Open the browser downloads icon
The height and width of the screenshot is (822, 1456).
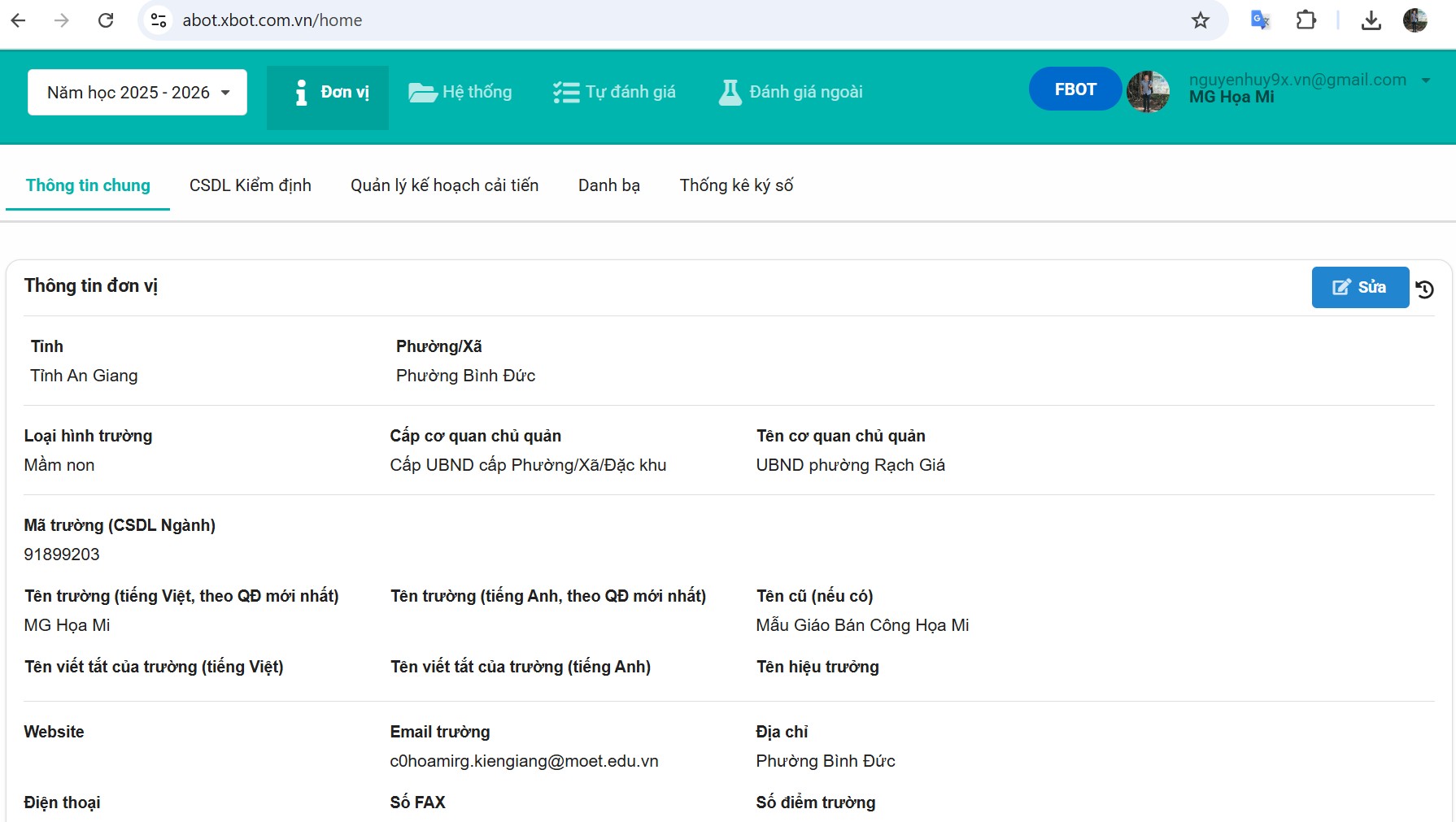pyautogui.click(x=1371, y=20)
